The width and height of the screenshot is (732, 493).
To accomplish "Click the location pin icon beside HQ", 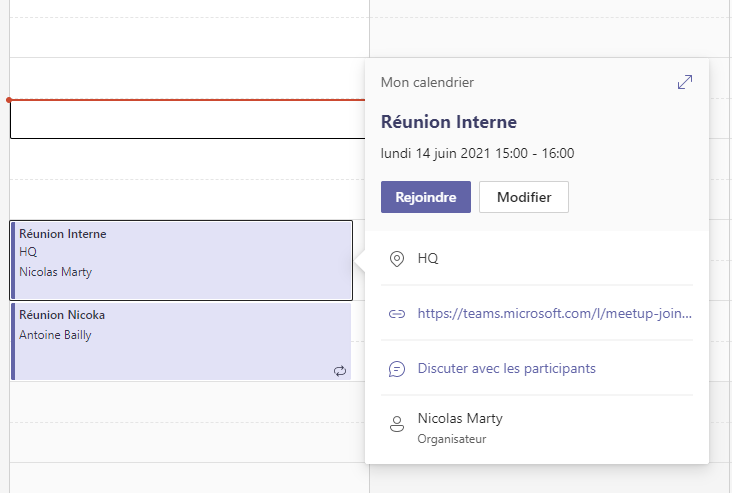I will (x=397, y=259).
